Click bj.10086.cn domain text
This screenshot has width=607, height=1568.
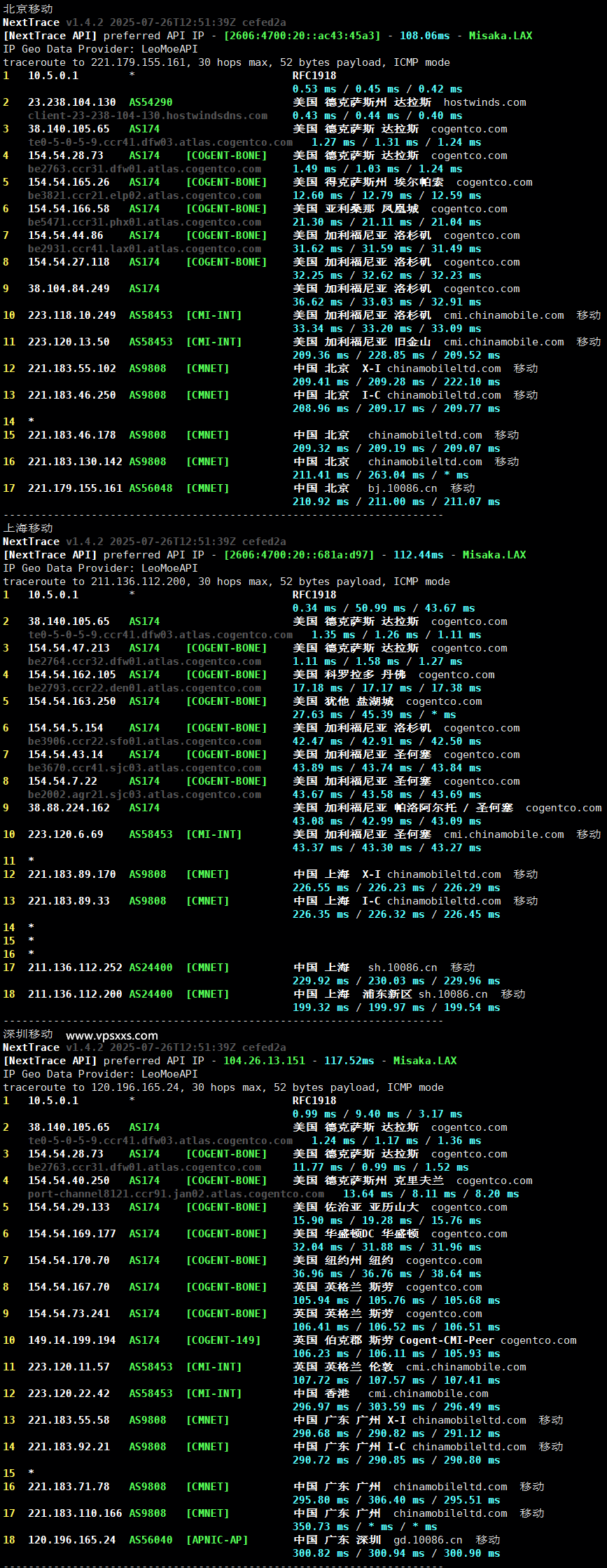pos(403,488)
